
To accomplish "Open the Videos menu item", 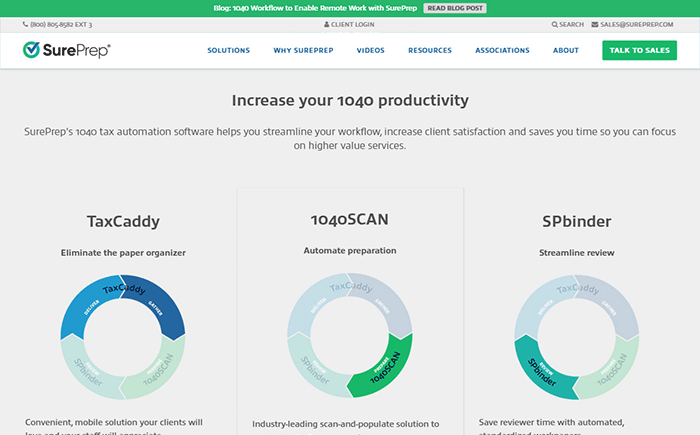I will click(371, 50).
